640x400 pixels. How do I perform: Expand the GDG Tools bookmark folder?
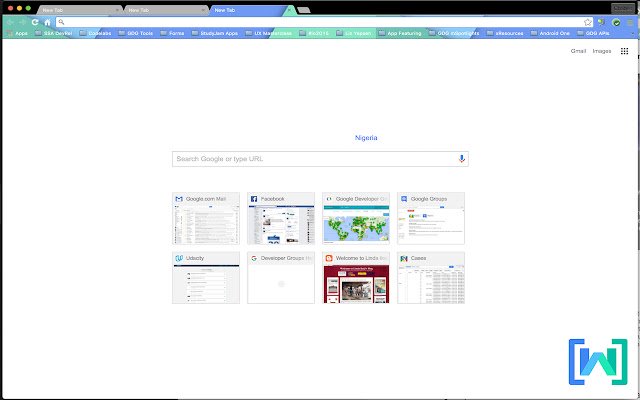pos(136,33)
